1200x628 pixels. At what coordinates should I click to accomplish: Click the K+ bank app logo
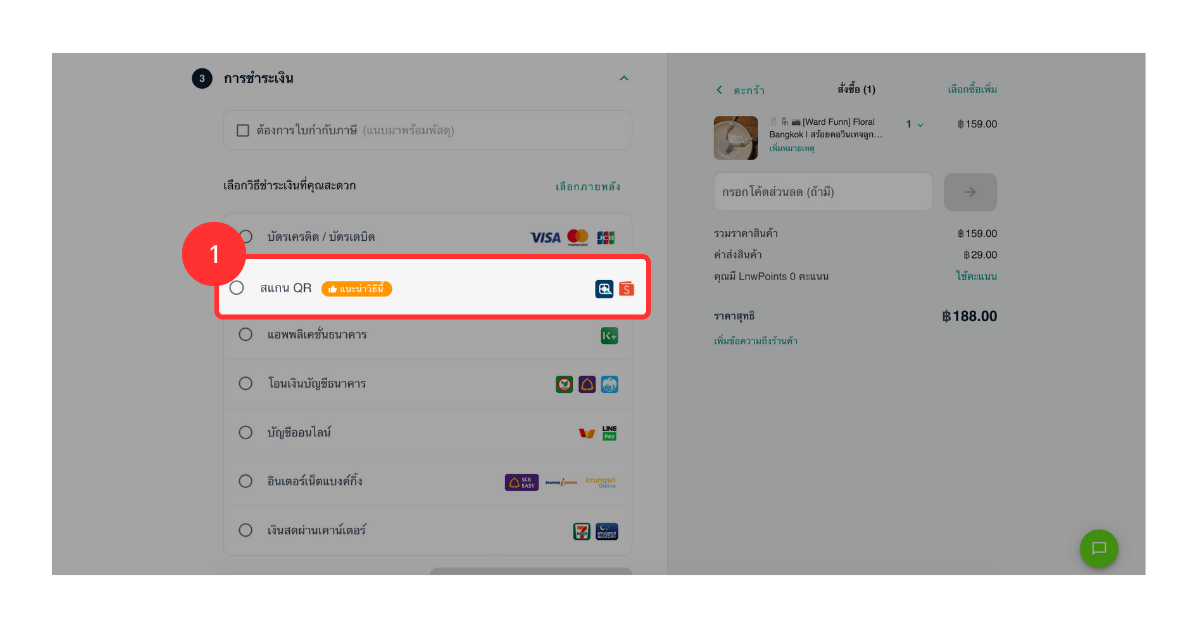pos(609,336)
